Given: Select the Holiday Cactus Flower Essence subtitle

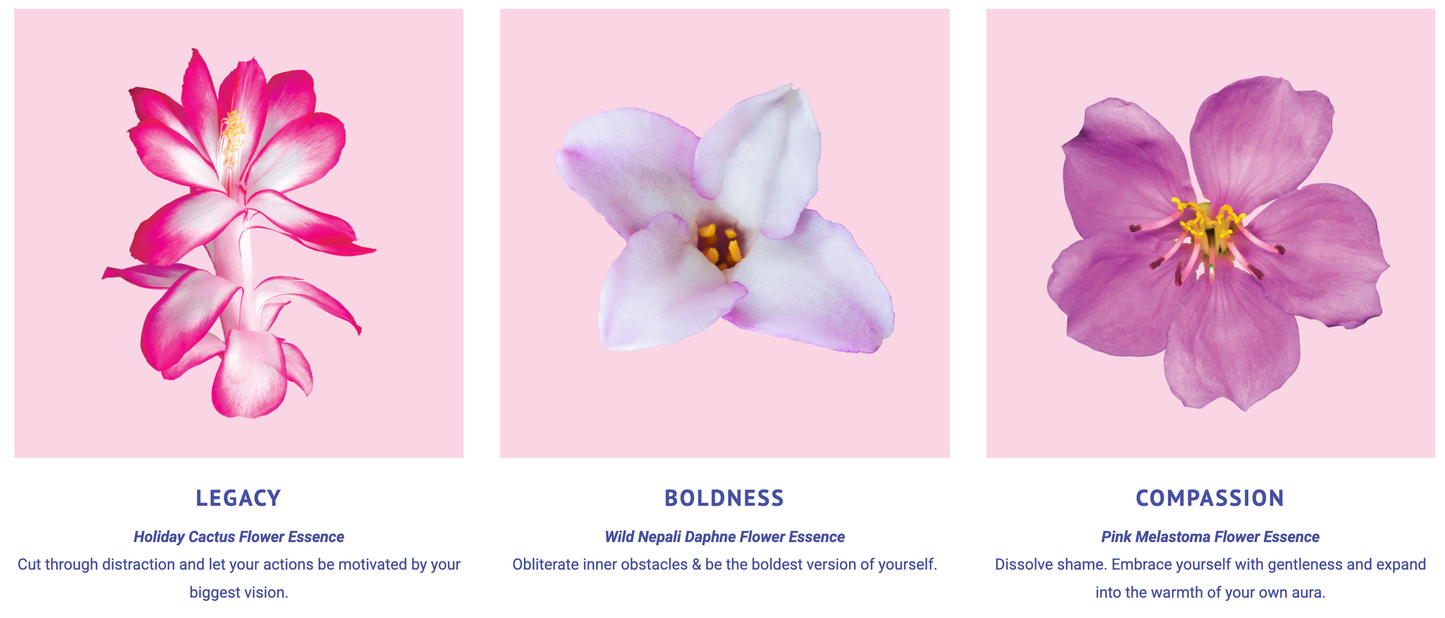Looking at the screenshot, I should pyautogui.click(x=239, y=537).
